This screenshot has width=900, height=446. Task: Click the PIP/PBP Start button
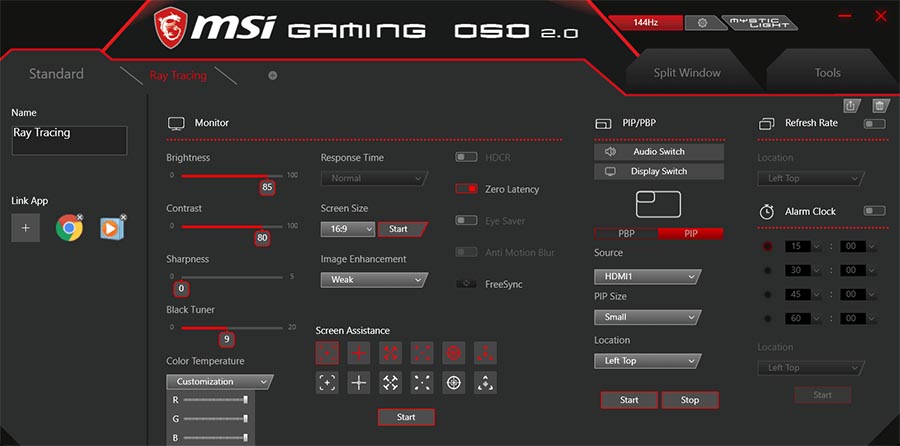629,400
